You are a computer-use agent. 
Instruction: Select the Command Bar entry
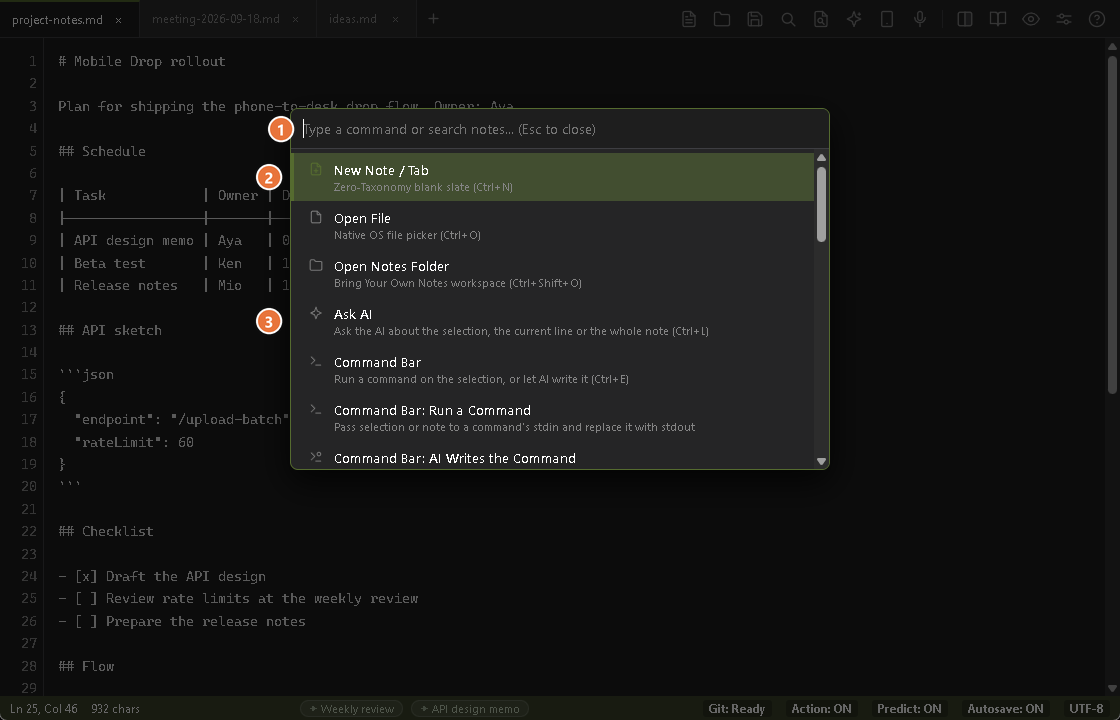click(552, 369)
